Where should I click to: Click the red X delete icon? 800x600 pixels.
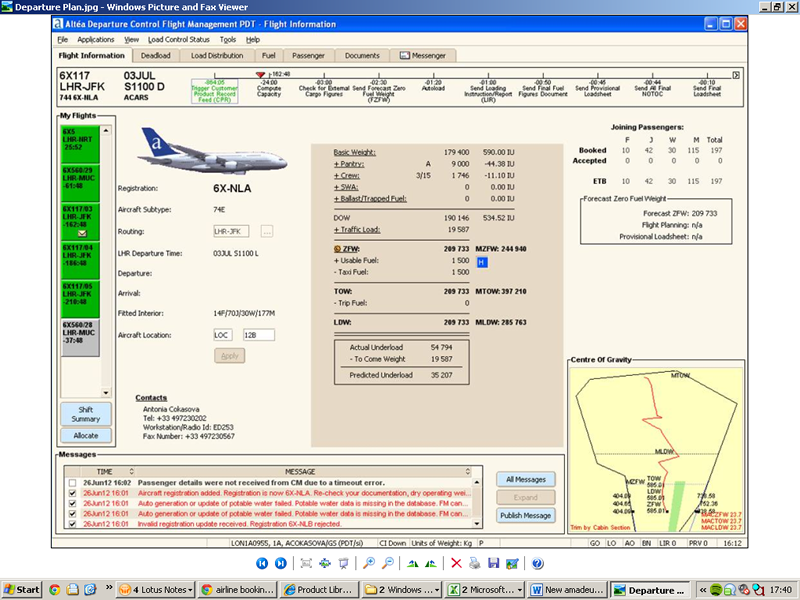pyautogui.click(x=456, y=563)
